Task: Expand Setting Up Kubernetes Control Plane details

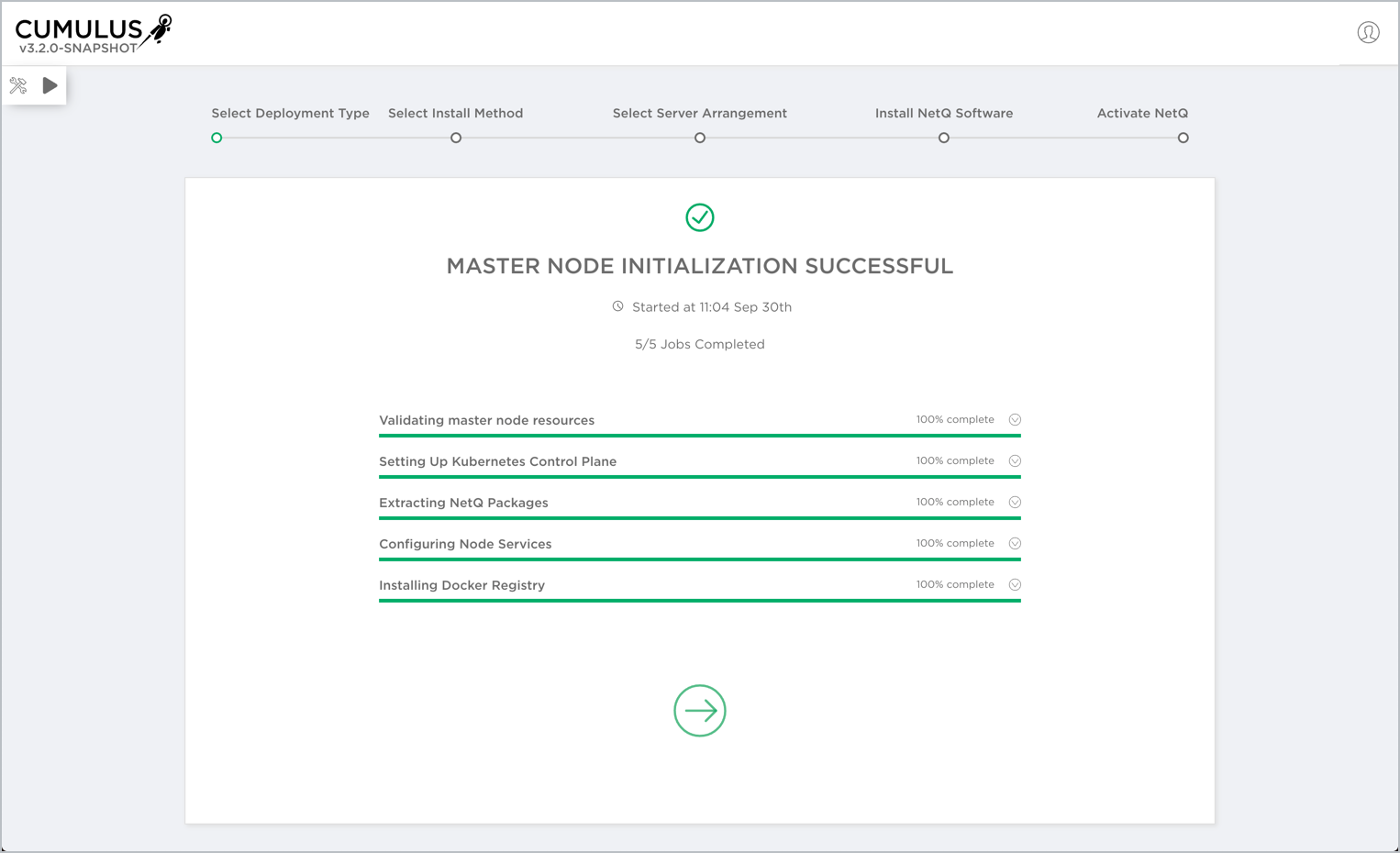Action: click(1015, 461)
